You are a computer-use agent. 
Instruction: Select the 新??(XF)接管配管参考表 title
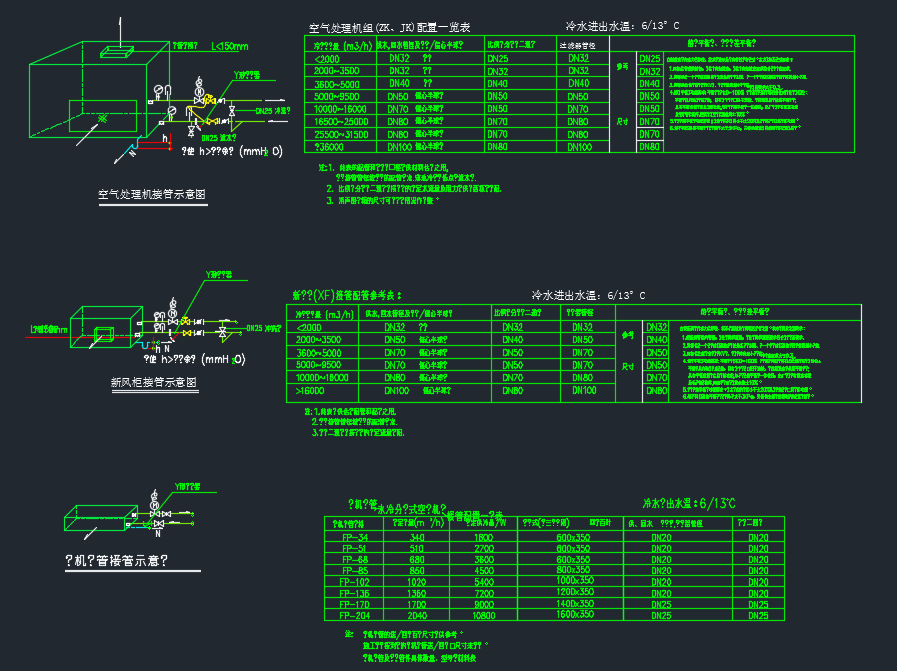[347, 295]
